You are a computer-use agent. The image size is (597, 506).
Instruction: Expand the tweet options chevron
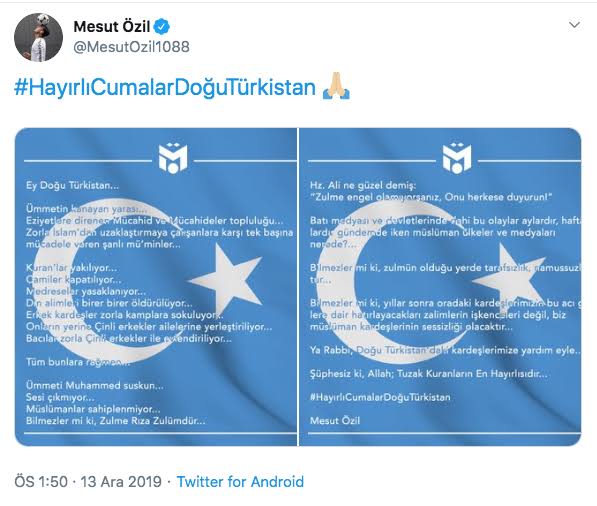[574, 25]
